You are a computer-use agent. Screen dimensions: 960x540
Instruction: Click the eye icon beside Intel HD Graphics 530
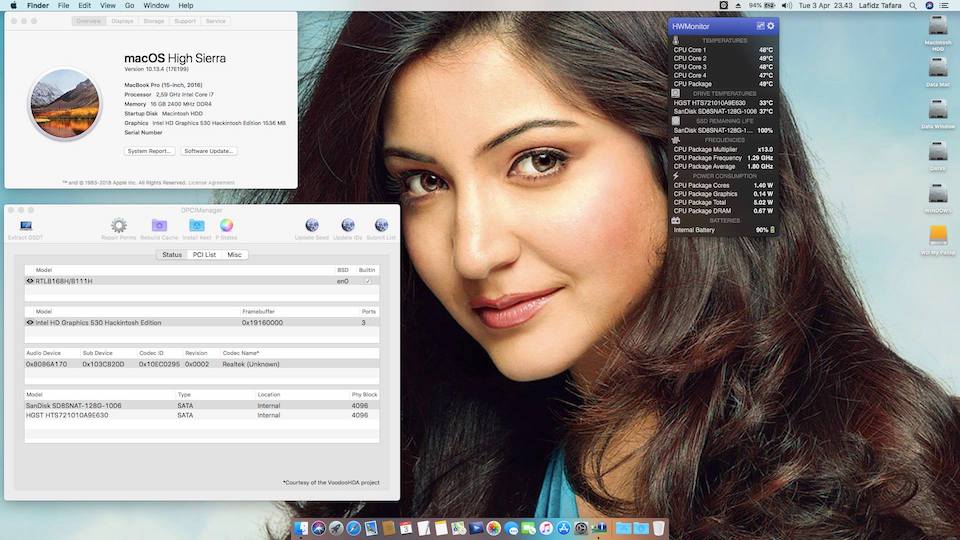pos(30,323)
